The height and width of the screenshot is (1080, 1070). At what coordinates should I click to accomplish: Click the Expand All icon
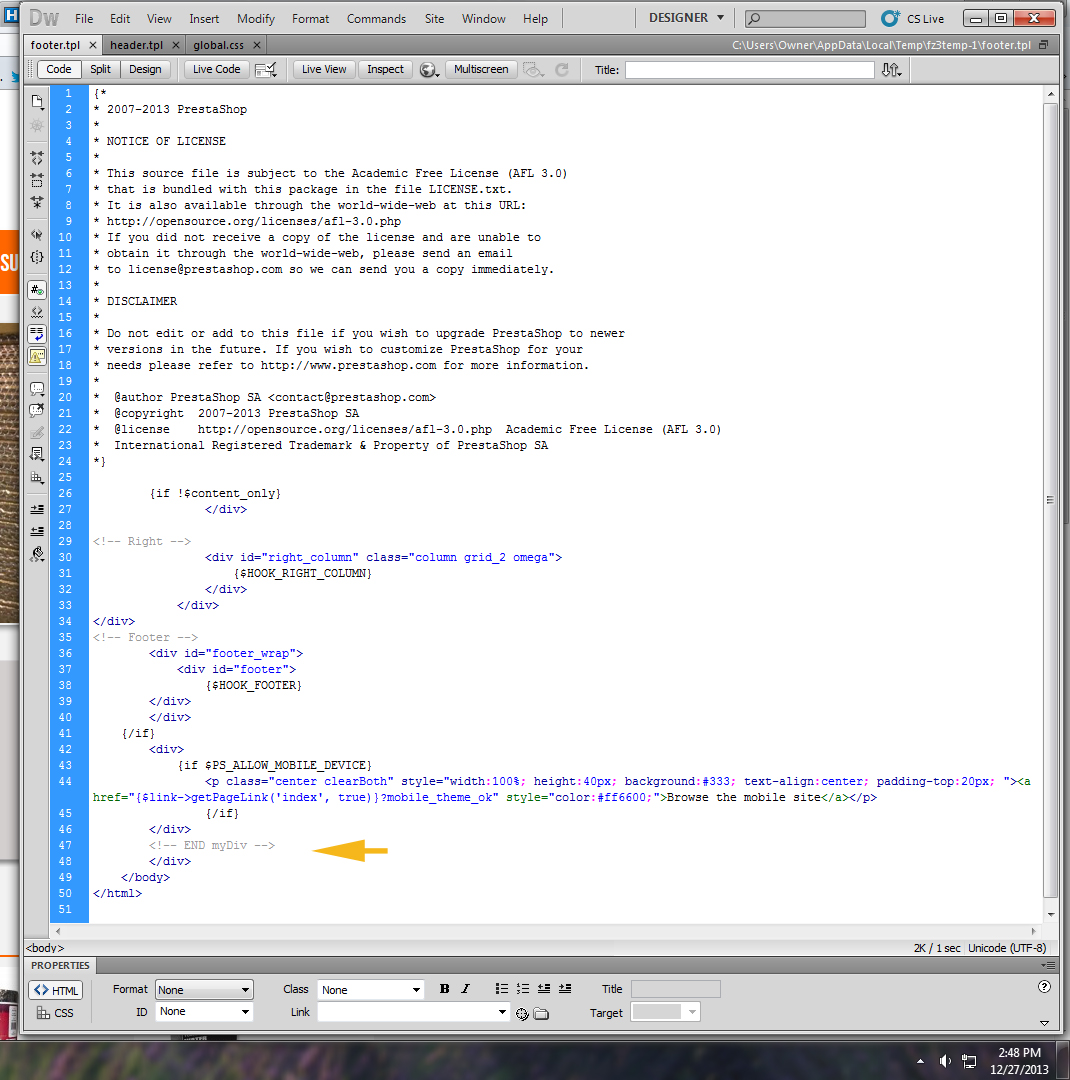pos(37,202)
